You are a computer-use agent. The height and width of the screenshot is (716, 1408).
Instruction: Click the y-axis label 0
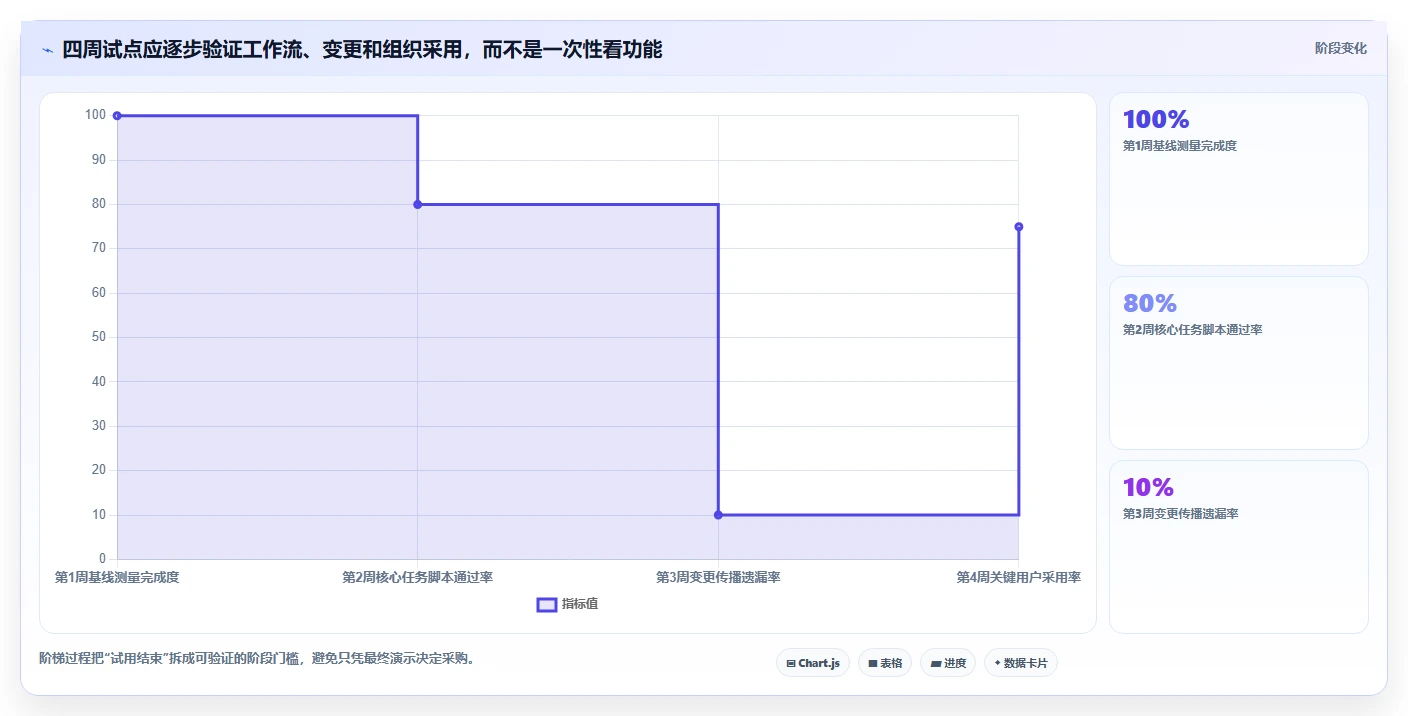pos(102,559)
